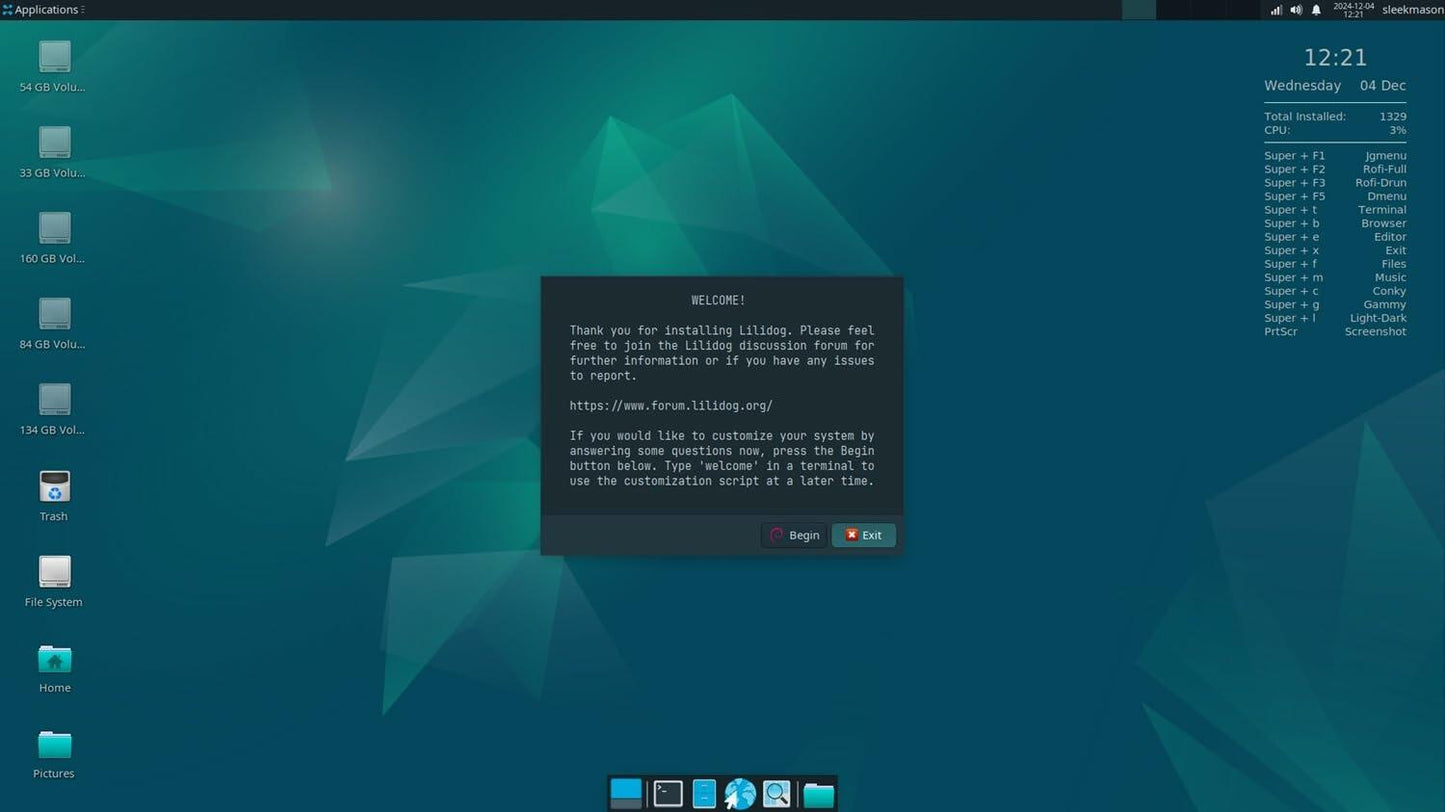1445x812 pixels.
Task: Click the 'Super + F2 Rofi-Full' shortcut line
Action: point(1335,169)
